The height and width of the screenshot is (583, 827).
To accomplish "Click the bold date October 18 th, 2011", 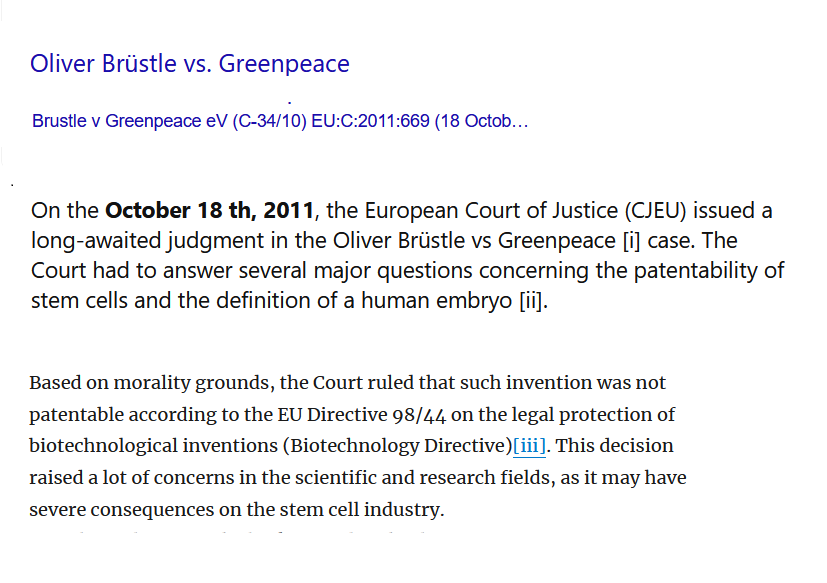I will (x=209, y=211).
